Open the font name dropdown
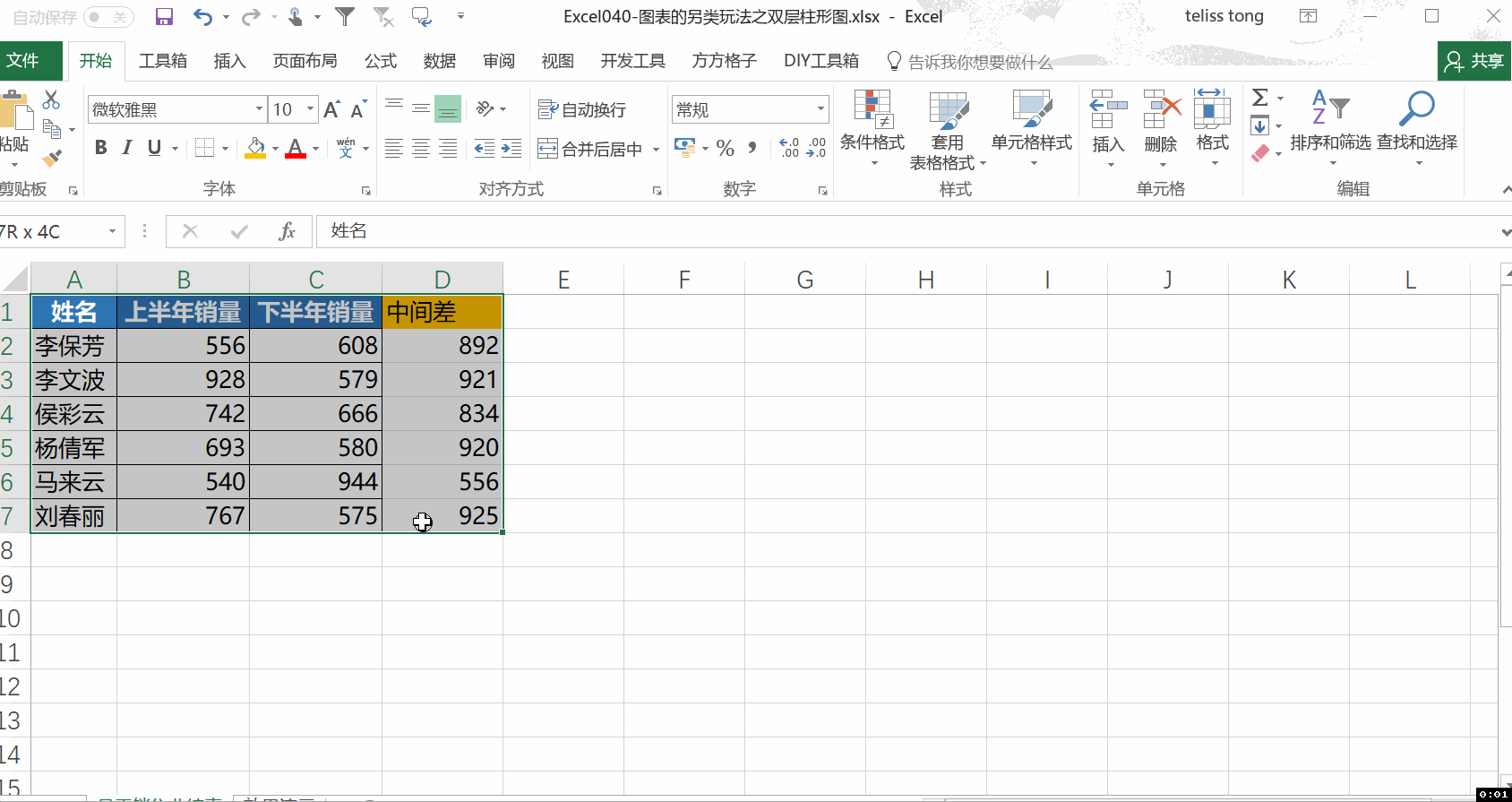 coord(259,109)
